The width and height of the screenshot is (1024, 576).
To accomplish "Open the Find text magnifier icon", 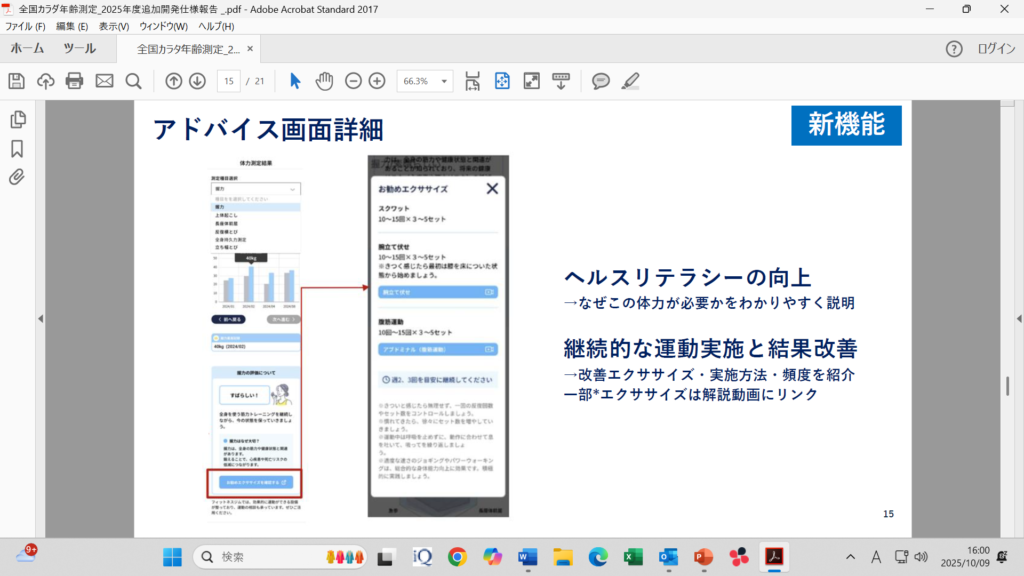I will click(133, 81).
